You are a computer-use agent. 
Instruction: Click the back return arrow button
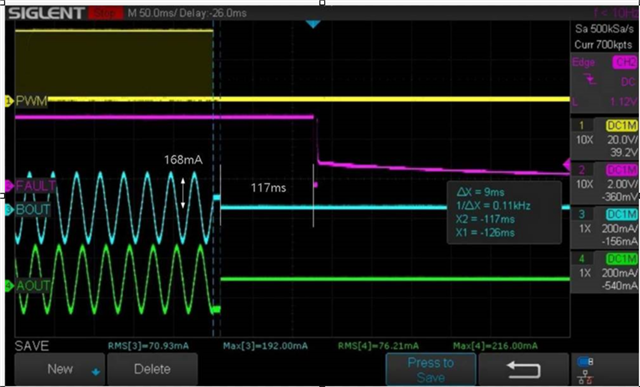click(524, 369)
